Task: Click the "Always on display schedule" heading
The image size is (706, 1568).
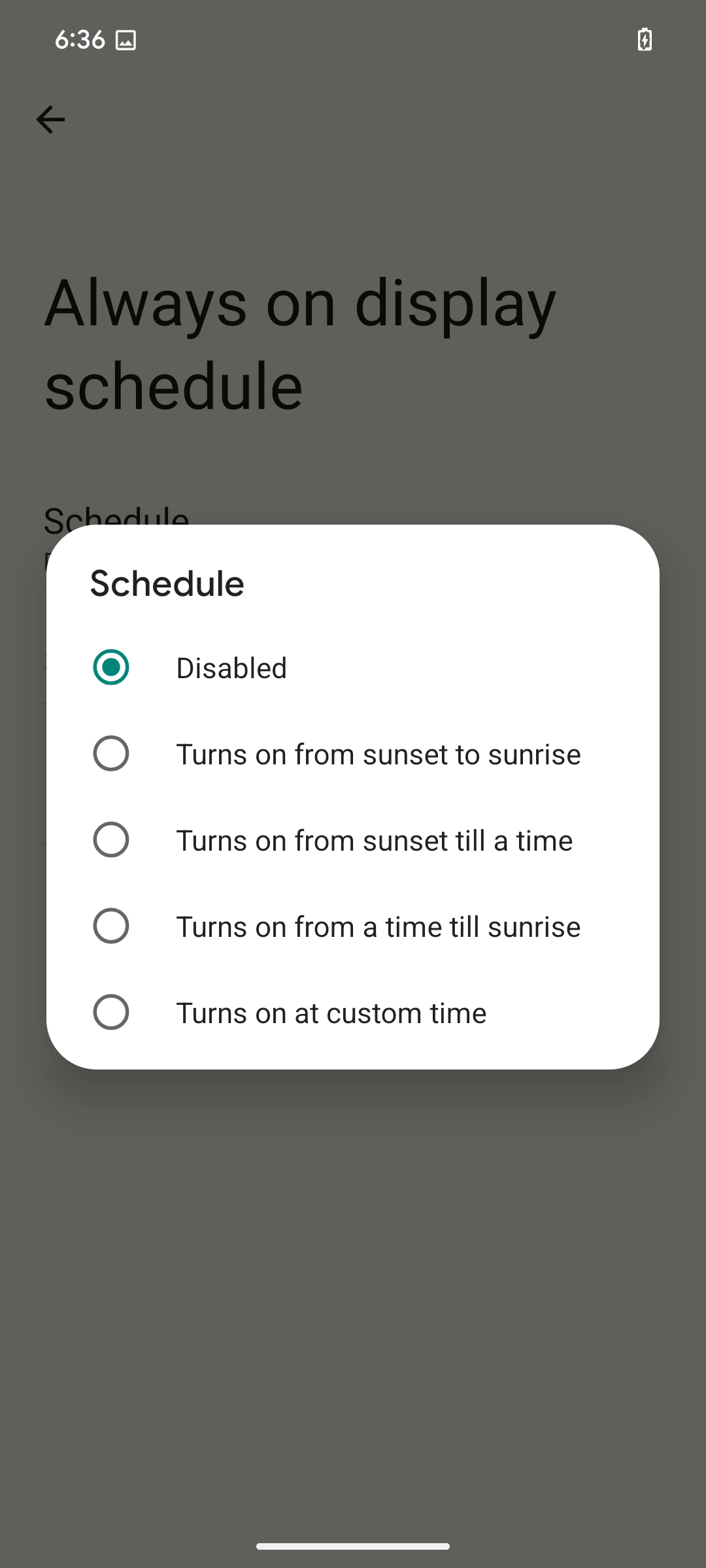Action: click(301, 344)
